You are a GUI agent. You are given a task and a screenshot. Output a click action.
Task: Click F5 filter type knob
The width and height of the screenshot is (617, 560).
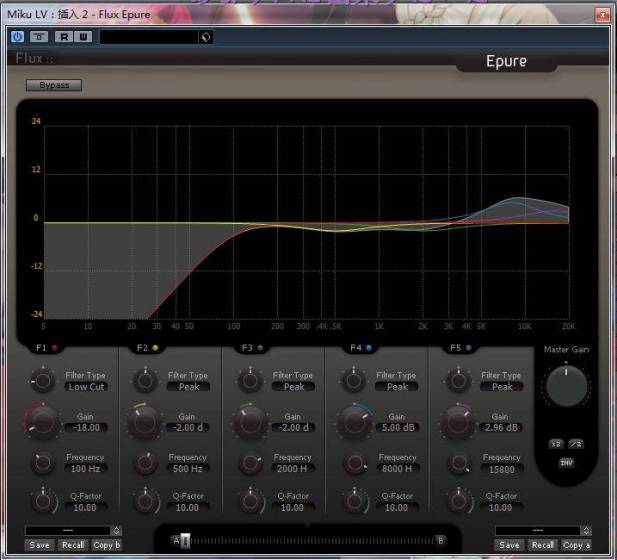[x=458, y=381]
